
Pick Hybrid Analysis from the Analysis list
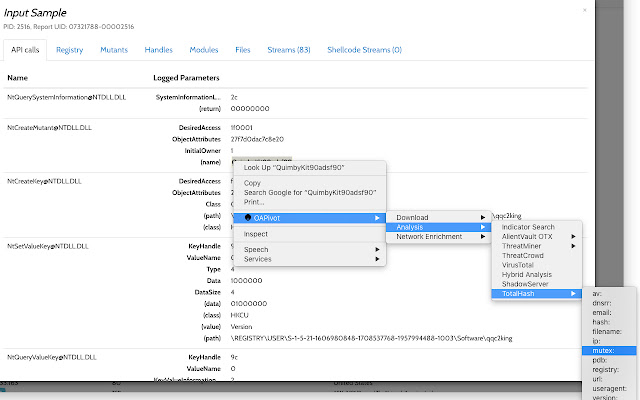click(x=530, y=274)
